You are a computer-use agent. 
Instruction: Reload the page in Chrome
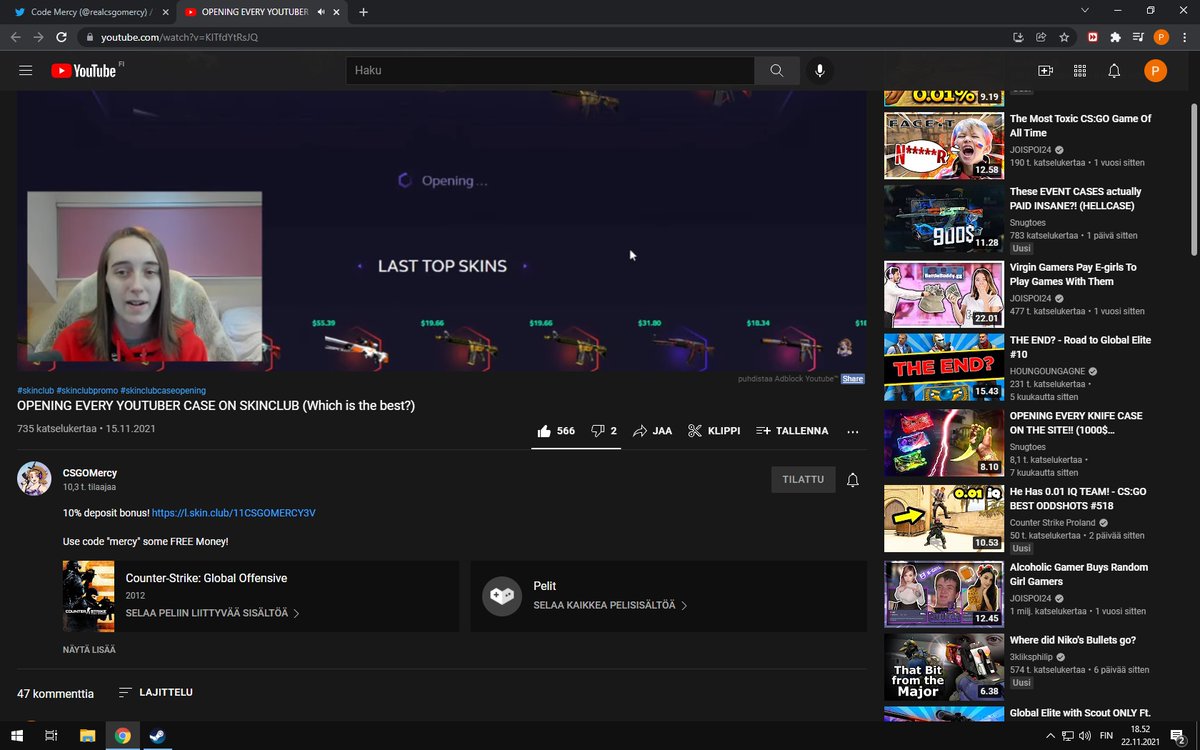pyautogui.click(x=61, y=37)
